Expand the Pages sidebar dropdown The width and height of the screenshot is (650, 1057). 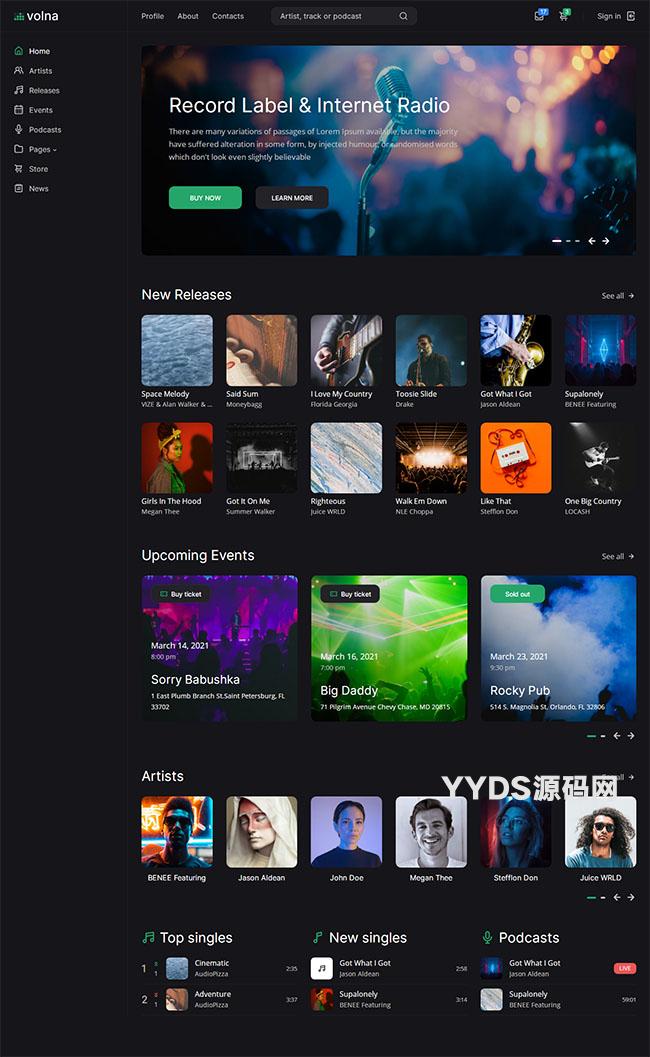42,149
